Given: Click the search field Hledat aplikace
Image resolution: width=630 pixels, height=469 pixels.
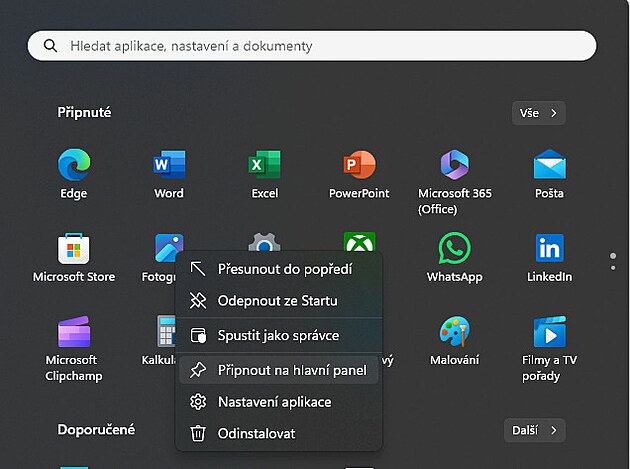Looking at the screenshot, I should coord(312,46).
